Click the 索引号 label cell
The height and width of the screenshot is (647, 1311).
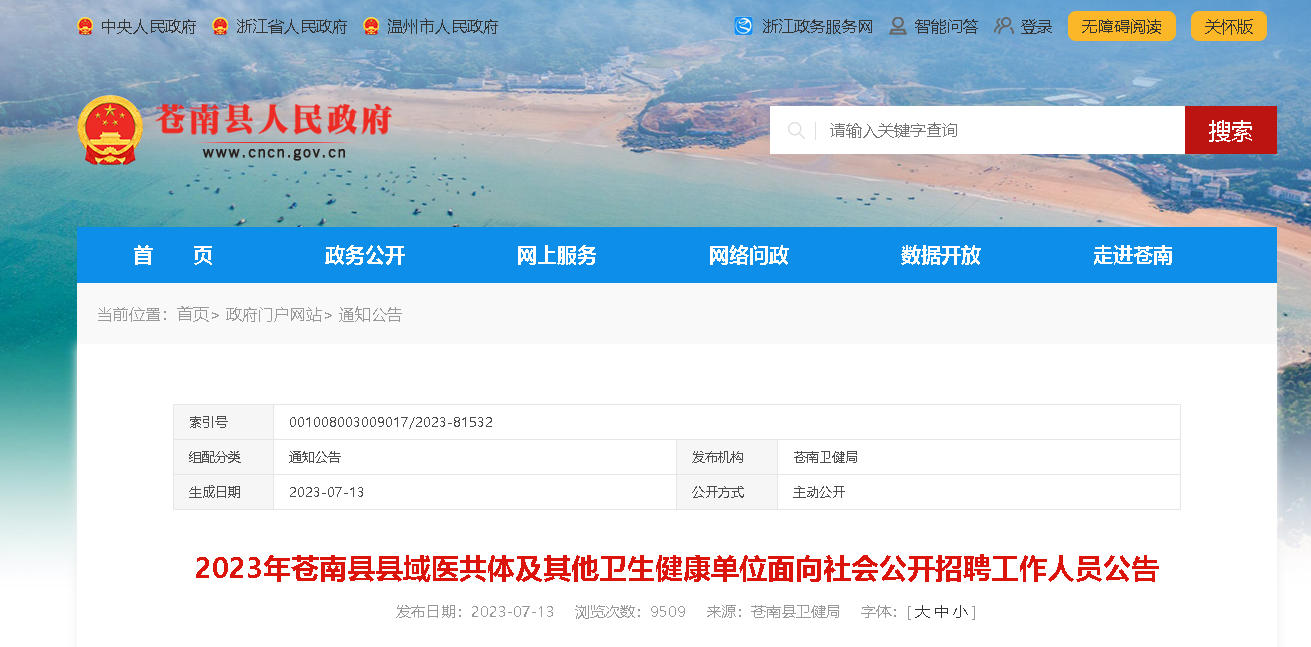pyautogui.click(x=224, y=422)
